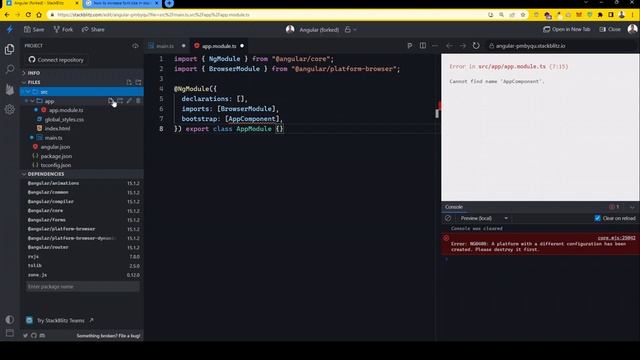
Task: Reload the preview
Action: tap(476, 46)
